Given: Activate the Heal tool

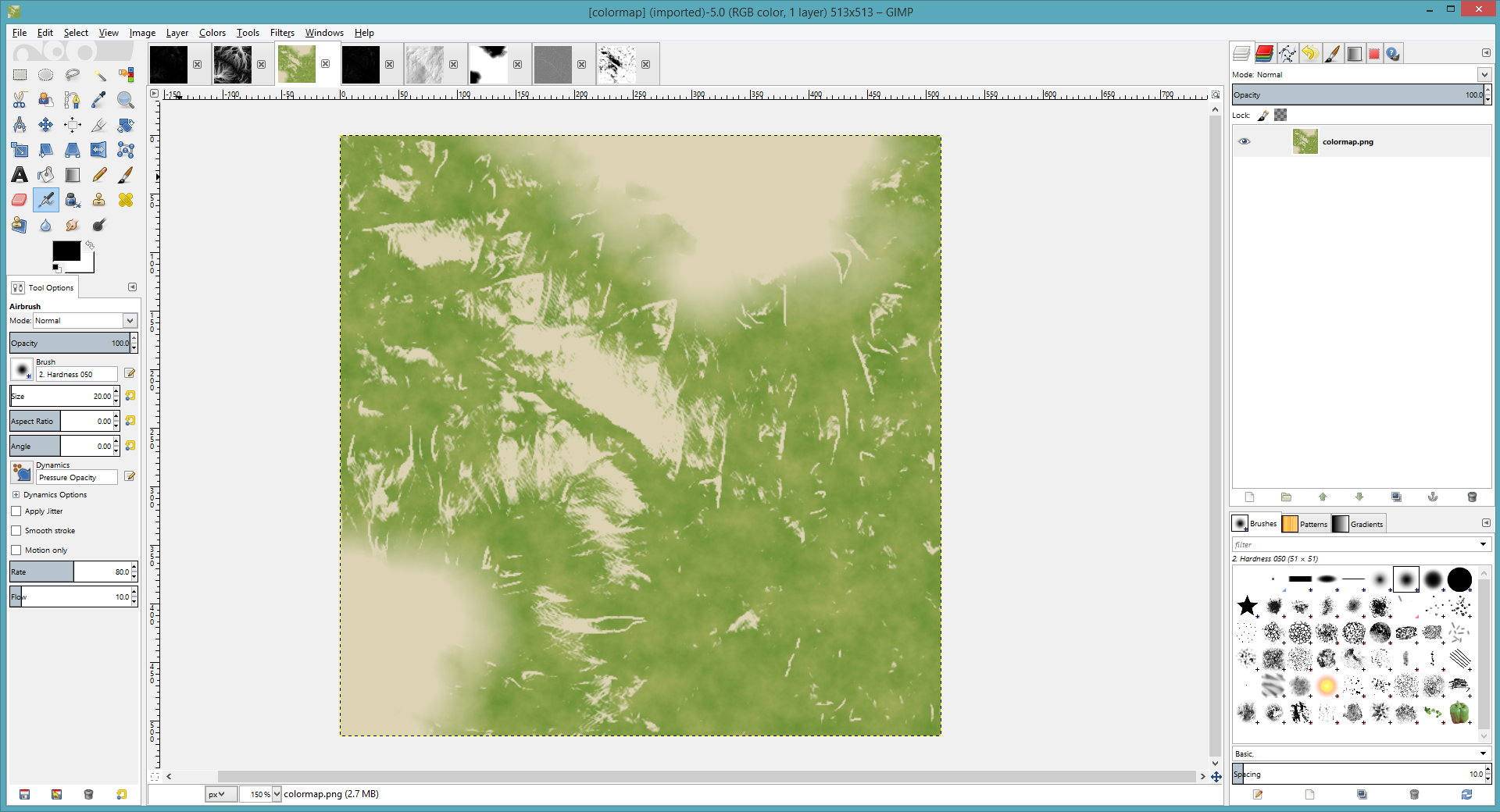Looking at the screenshot, I should coord(125,200).
